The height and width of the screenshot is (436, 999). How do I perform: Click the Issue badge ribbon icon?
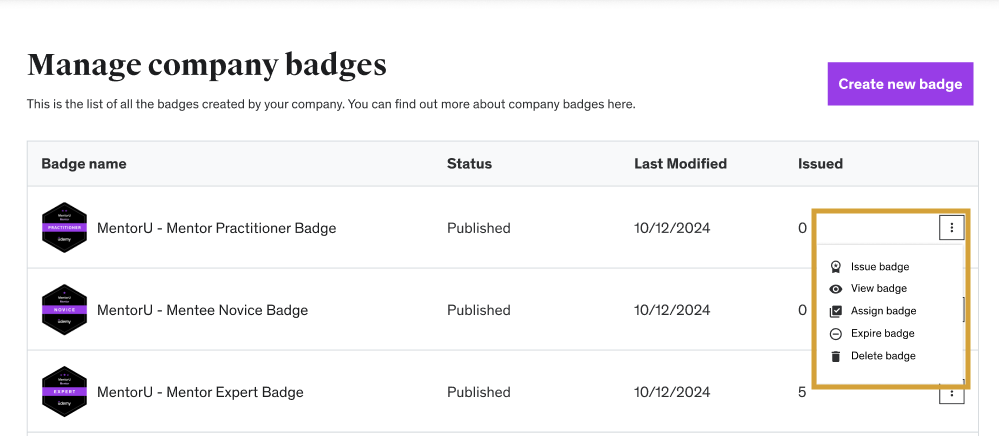(x=836, y=267)
